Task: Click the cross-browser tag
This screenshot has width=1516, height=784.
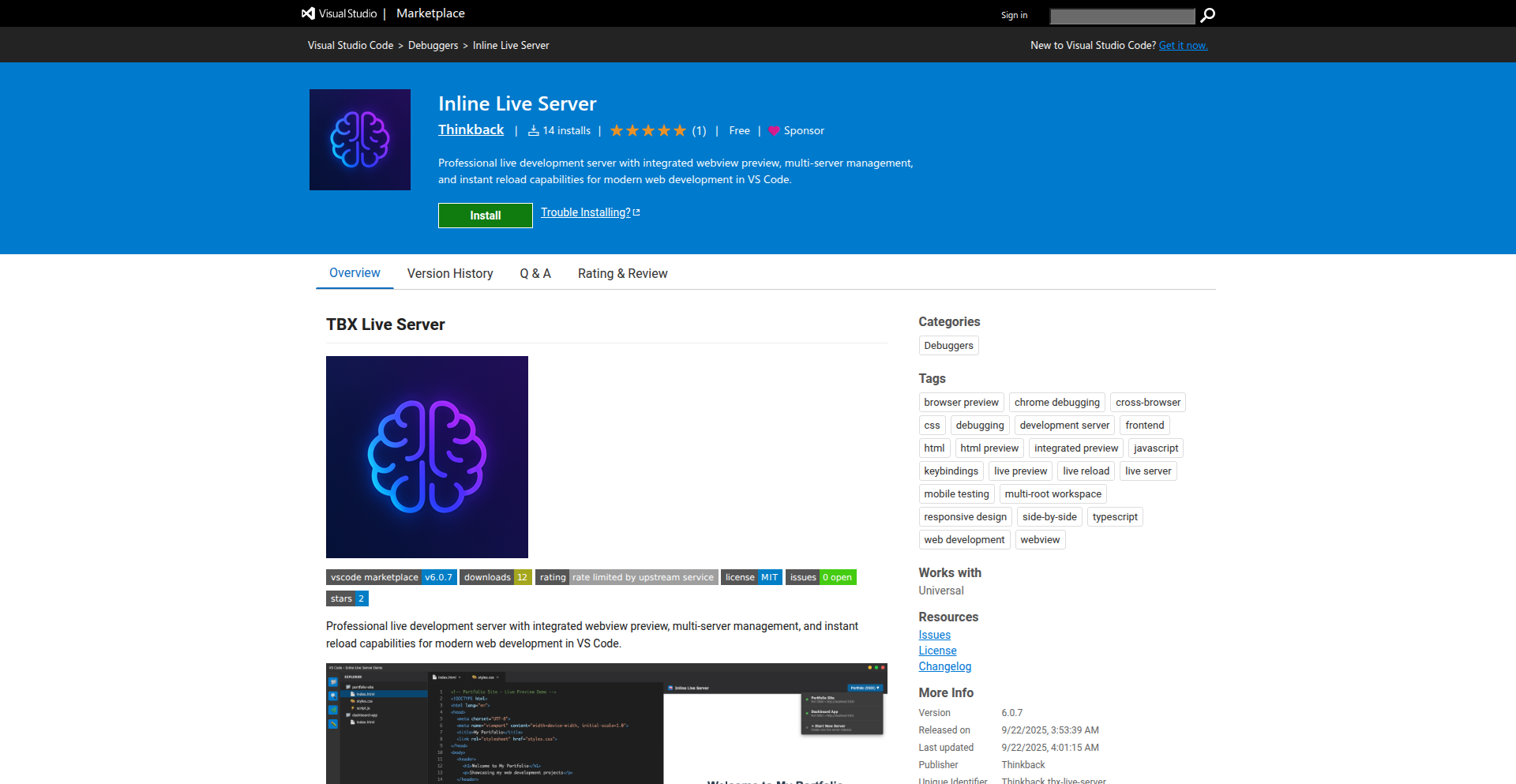Action: tap(1148, 403)
